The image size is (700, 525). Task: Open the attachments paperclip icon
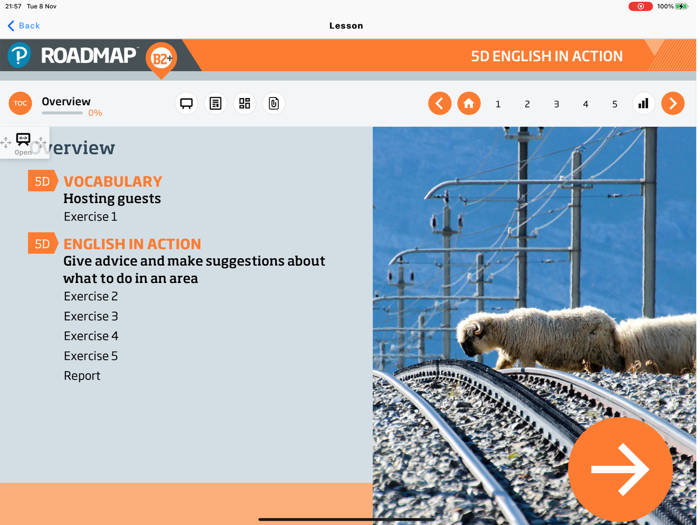(274, 104)
